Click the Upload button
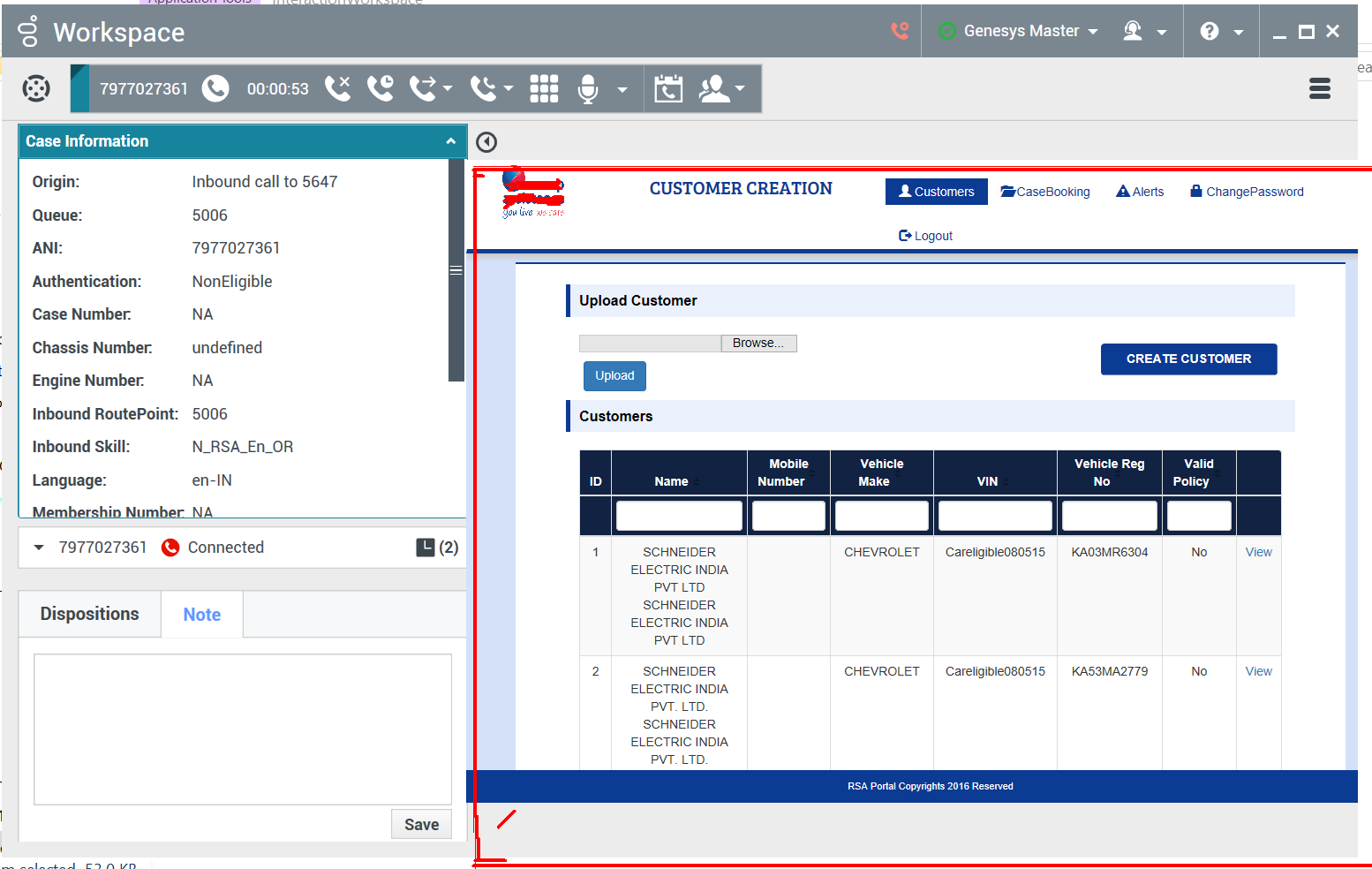This screenshot has height=869, width=1372. pyautogui.click(x=614, y=376)
